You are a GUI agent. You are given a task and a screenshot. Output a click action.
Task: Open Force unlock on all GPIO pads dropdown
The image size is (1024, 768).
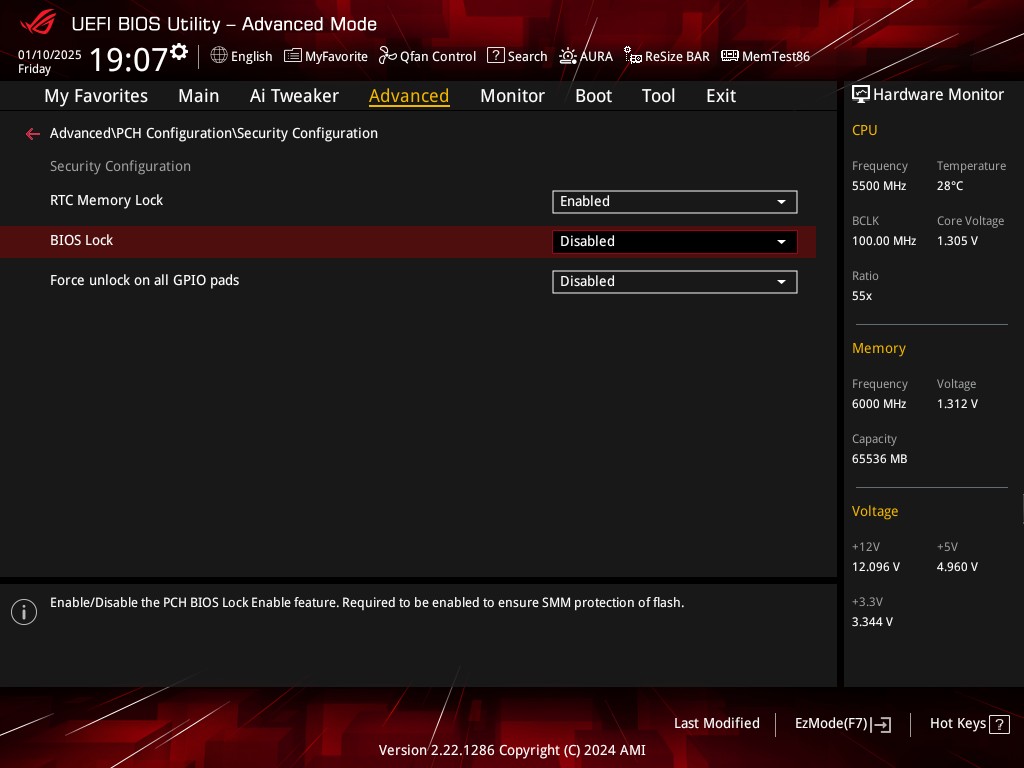674,281
